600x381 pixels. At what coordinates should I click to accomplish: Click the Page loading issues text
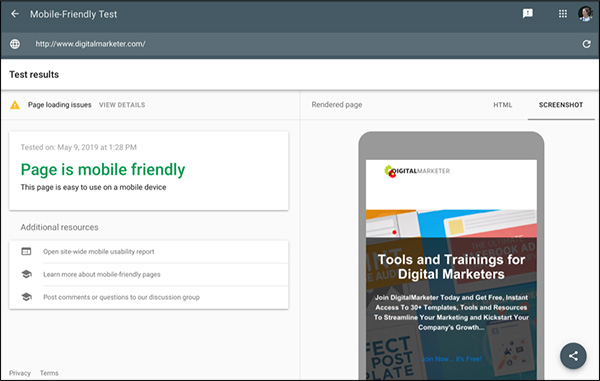click(x=60, y=105)
